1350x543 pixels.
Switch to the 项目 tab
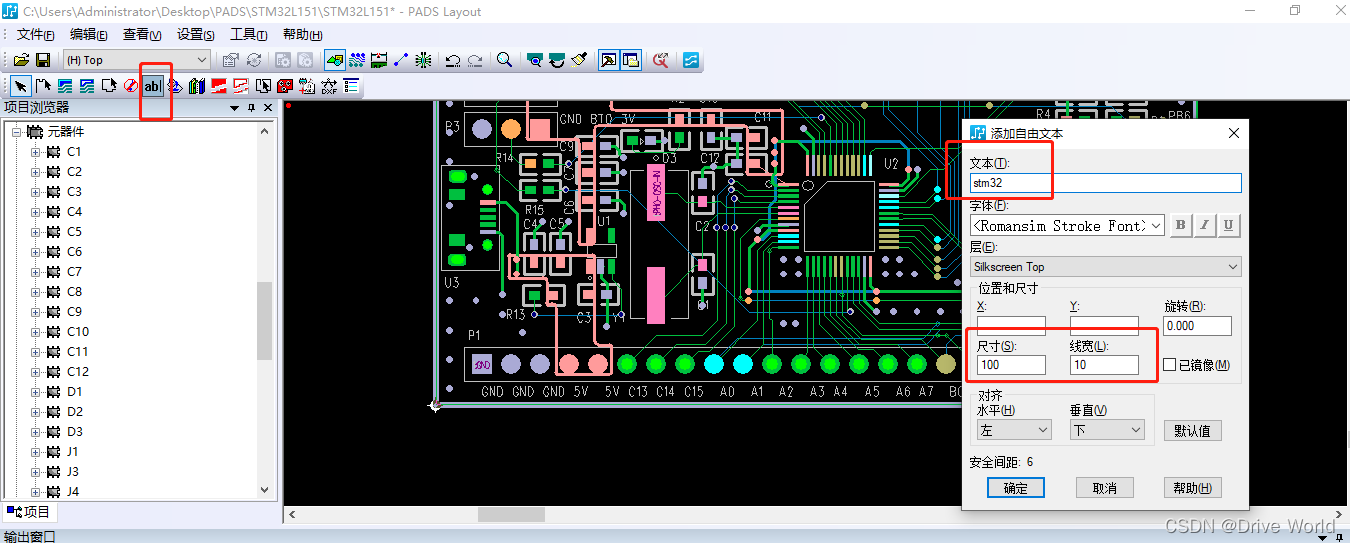point(29,512)
